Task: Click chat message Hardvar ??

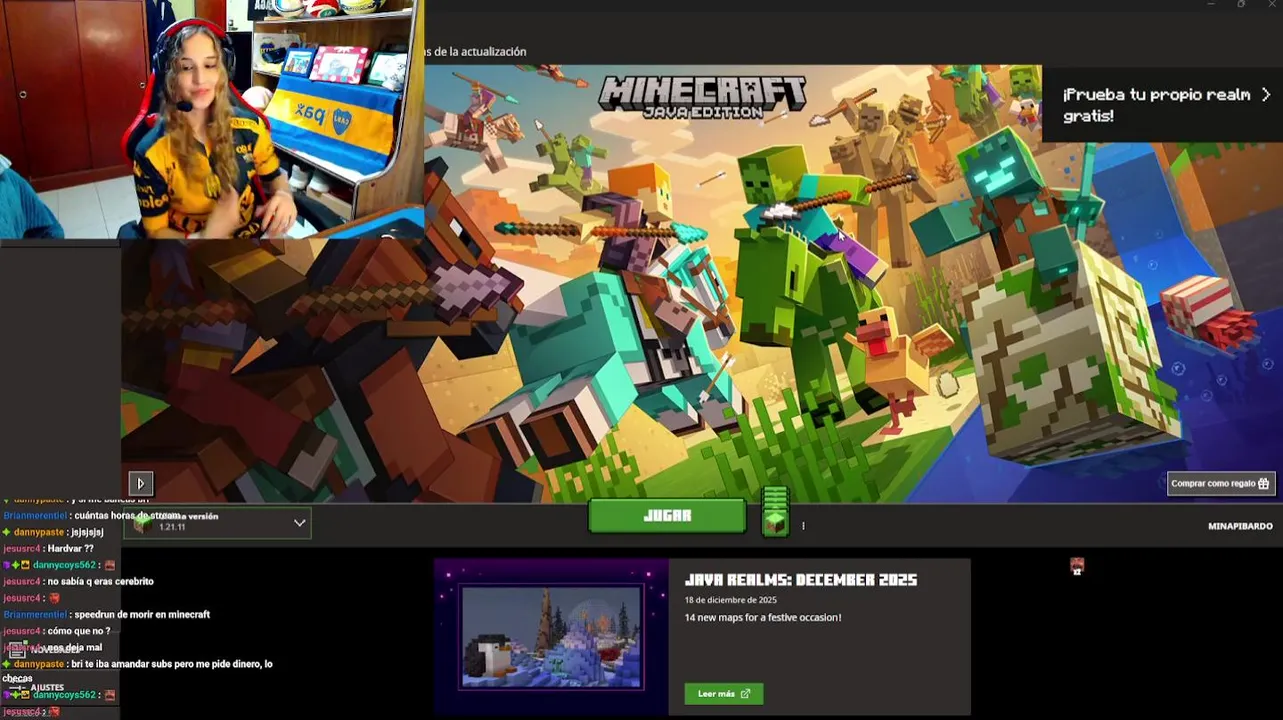Action: [70, 548]
